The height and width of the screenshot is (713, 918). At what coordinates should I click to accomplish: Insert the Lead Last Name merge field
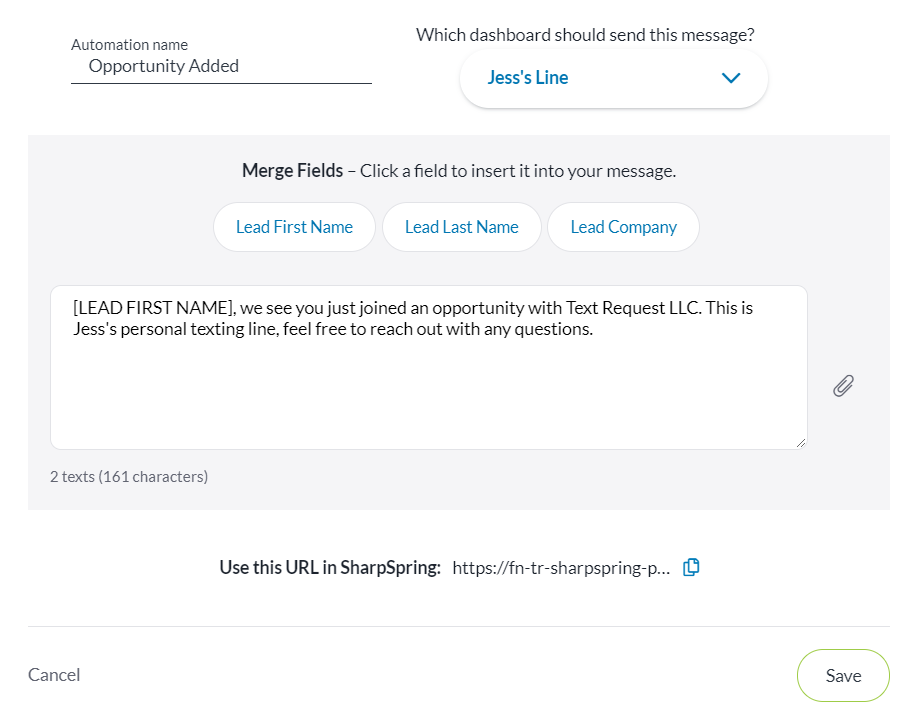[461, 227]
